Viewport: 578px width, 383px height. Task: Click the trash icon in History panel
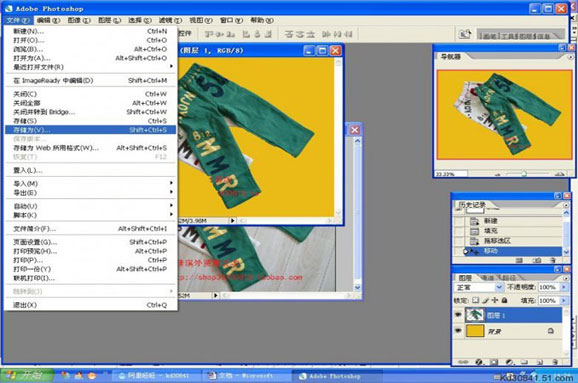pos(553,260)
